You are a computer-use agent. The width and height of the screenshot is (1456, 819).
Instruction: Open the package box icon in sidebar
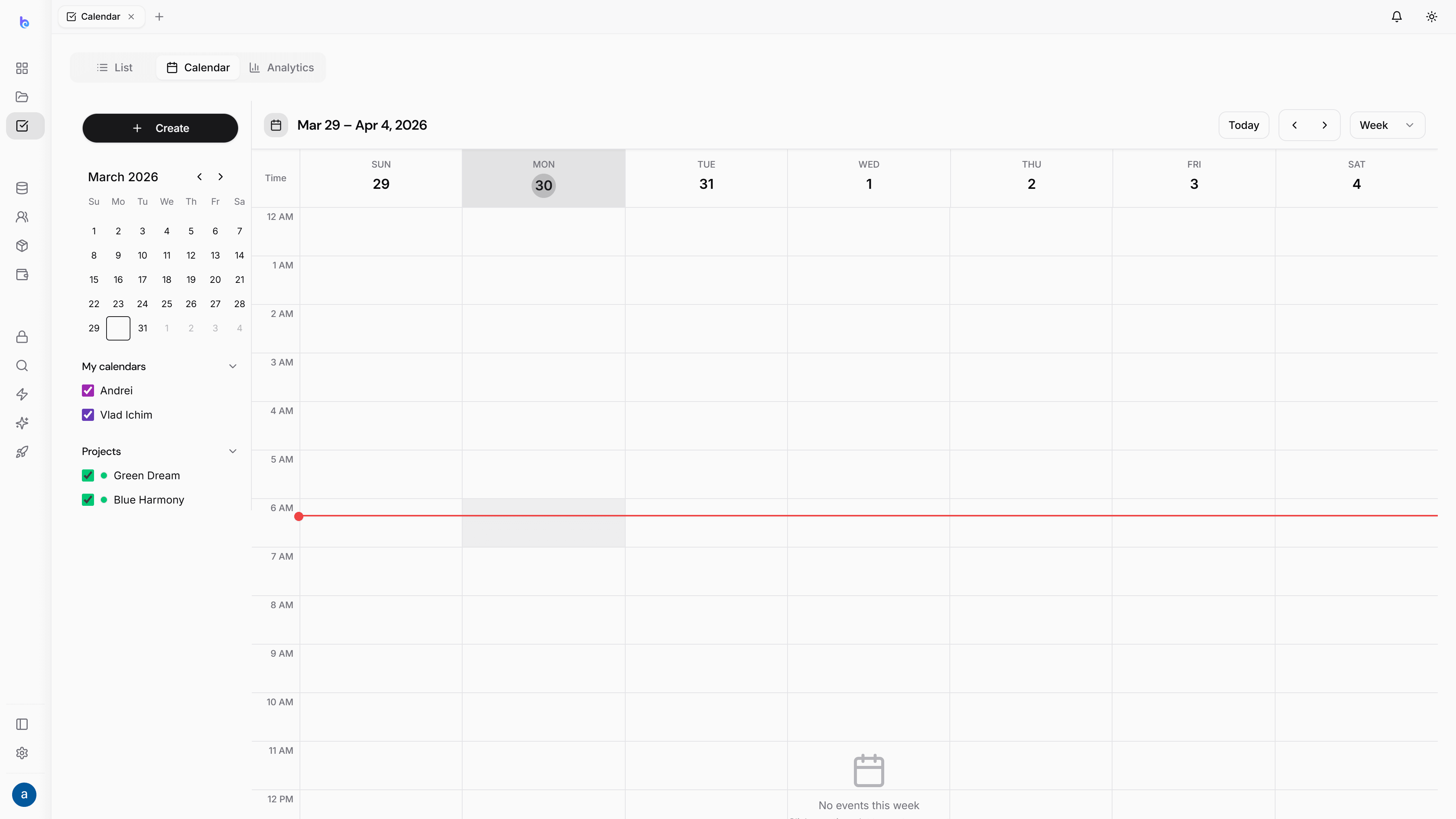[22, 246]
